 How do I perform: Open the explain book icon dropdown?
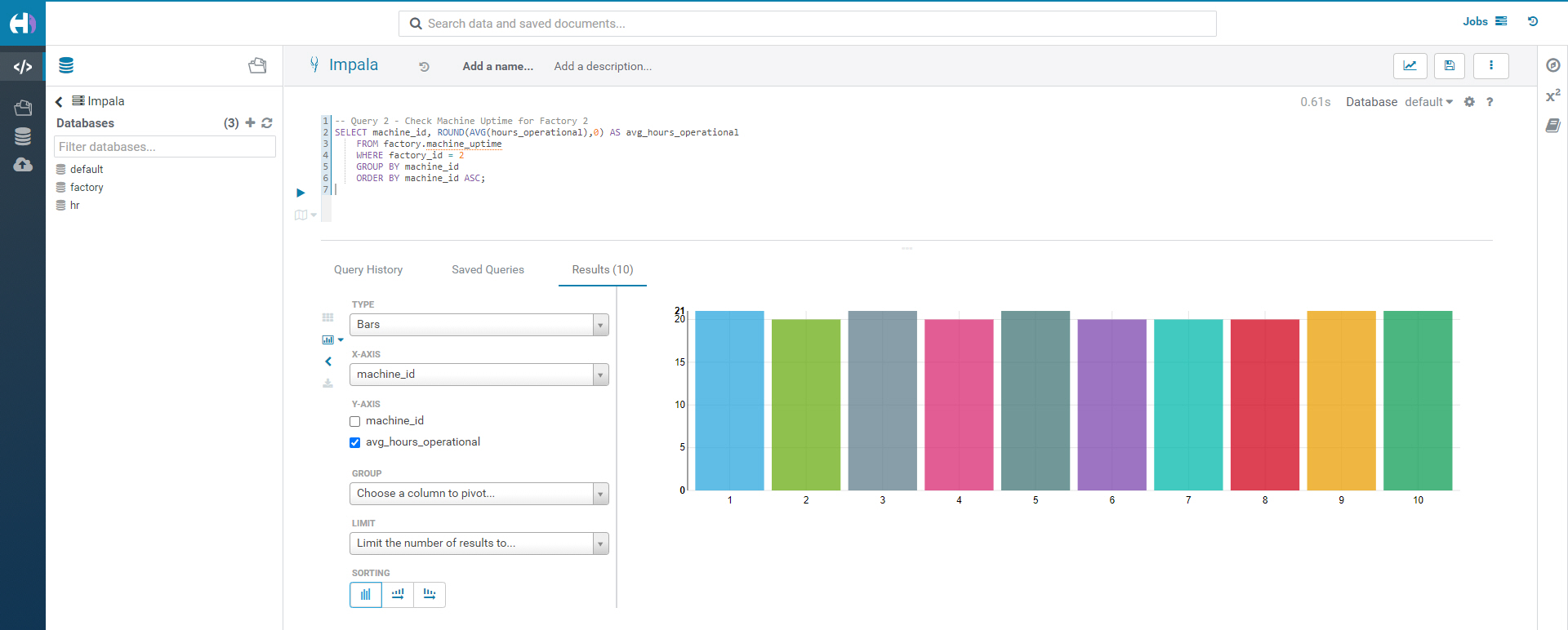click(305, 215)
